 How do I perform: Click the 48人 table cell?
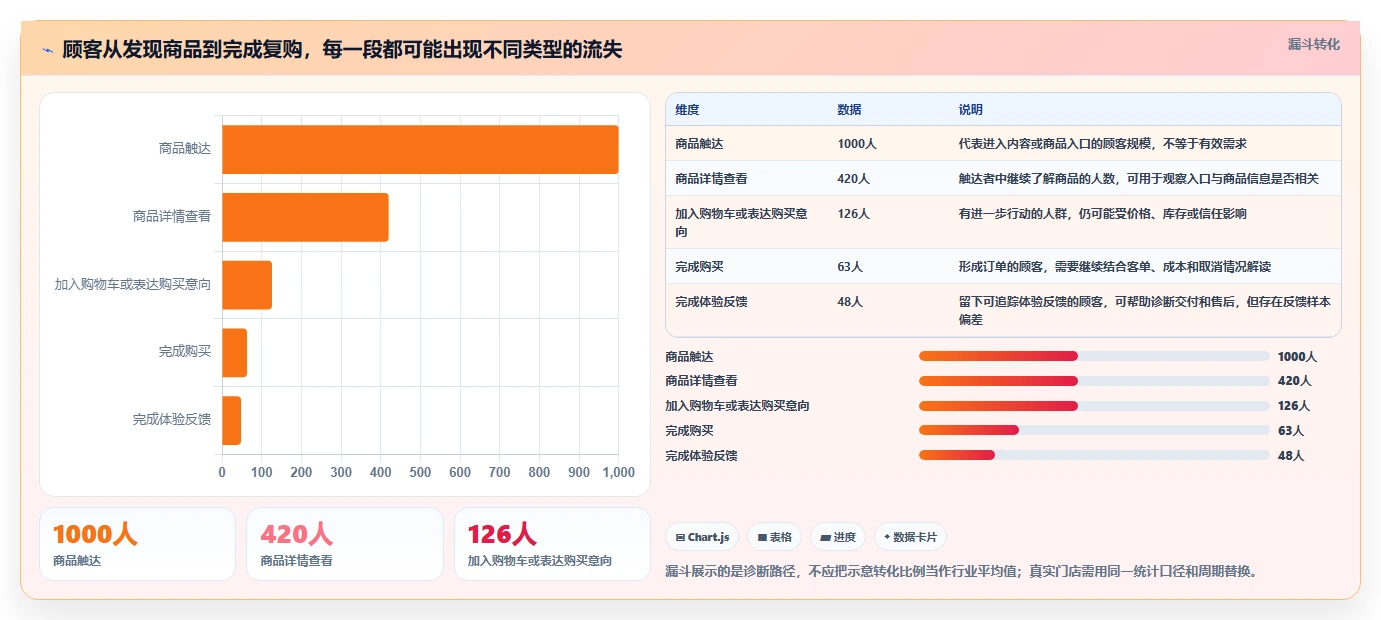click(850, 302)
